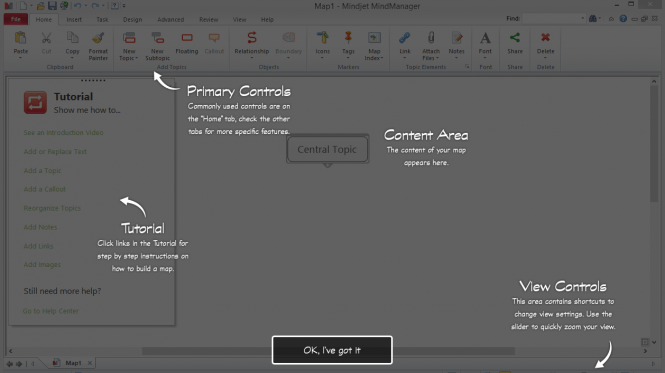This screenshot has width=665, height=373.
Task: Click the OK, I've got it button
Action: pos(332,350)
